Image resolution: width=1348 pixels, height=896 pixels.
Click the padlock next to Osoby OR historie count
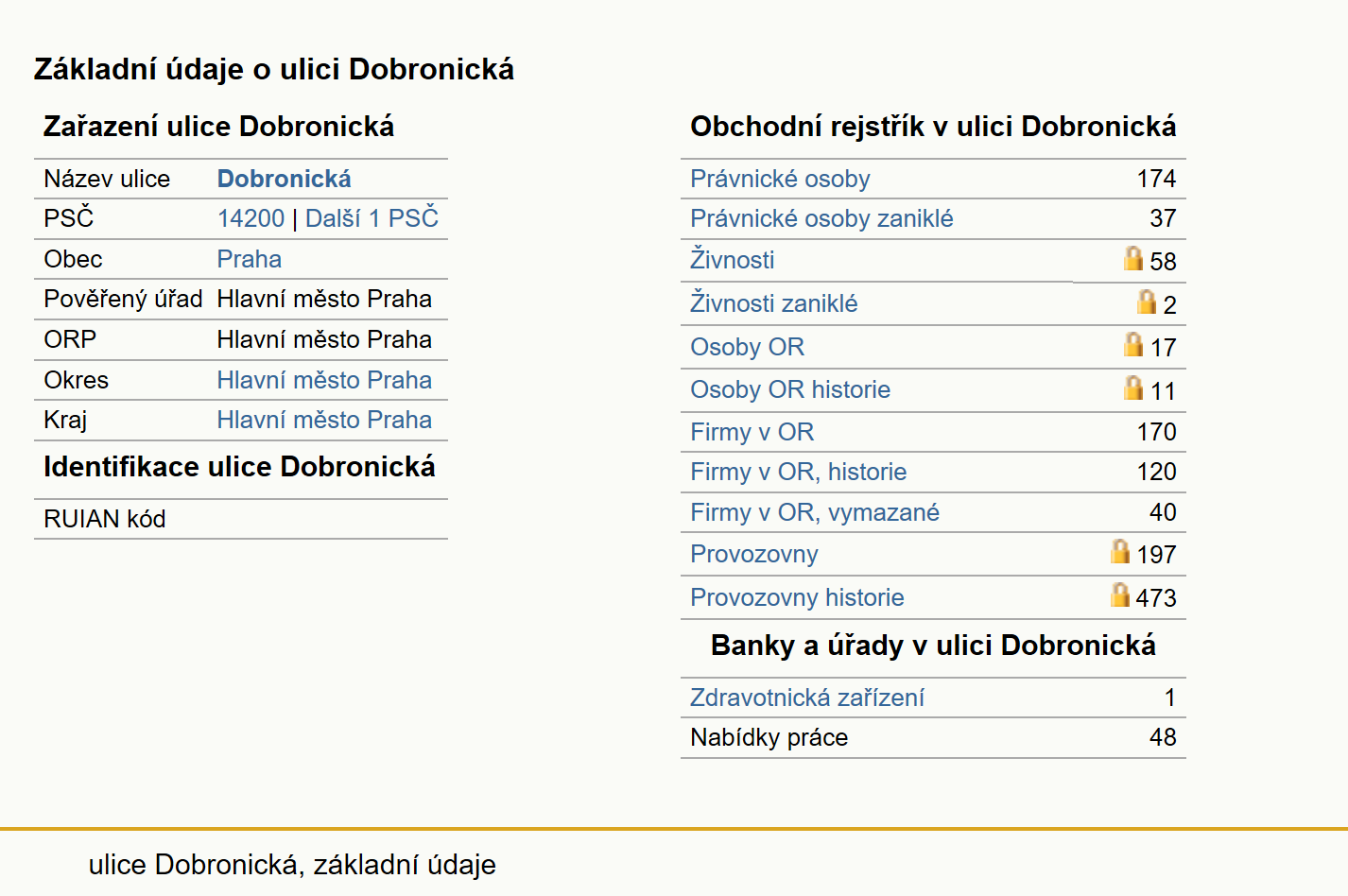tap(1133, 388)
